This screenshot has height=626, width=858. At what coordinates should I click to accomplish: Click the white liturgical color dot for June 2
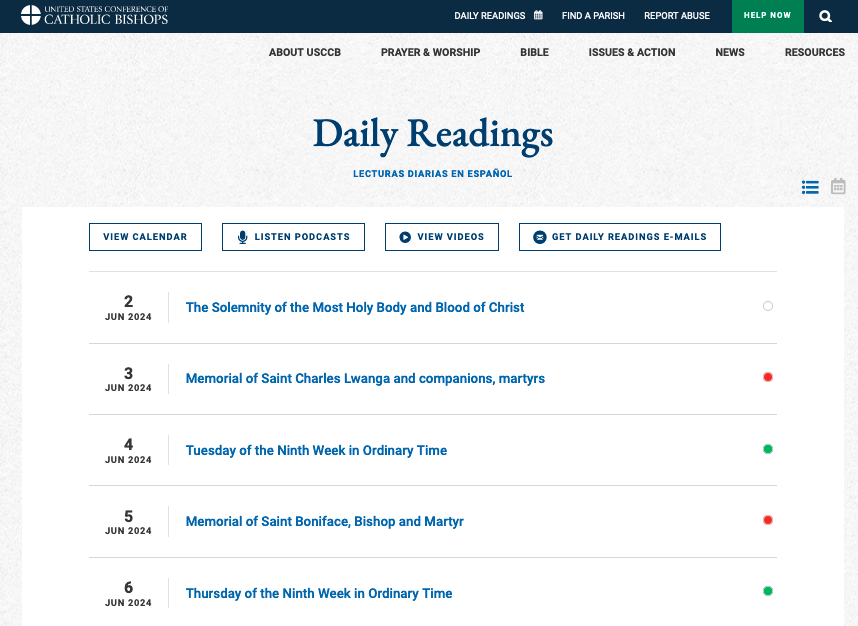point(768,306)
